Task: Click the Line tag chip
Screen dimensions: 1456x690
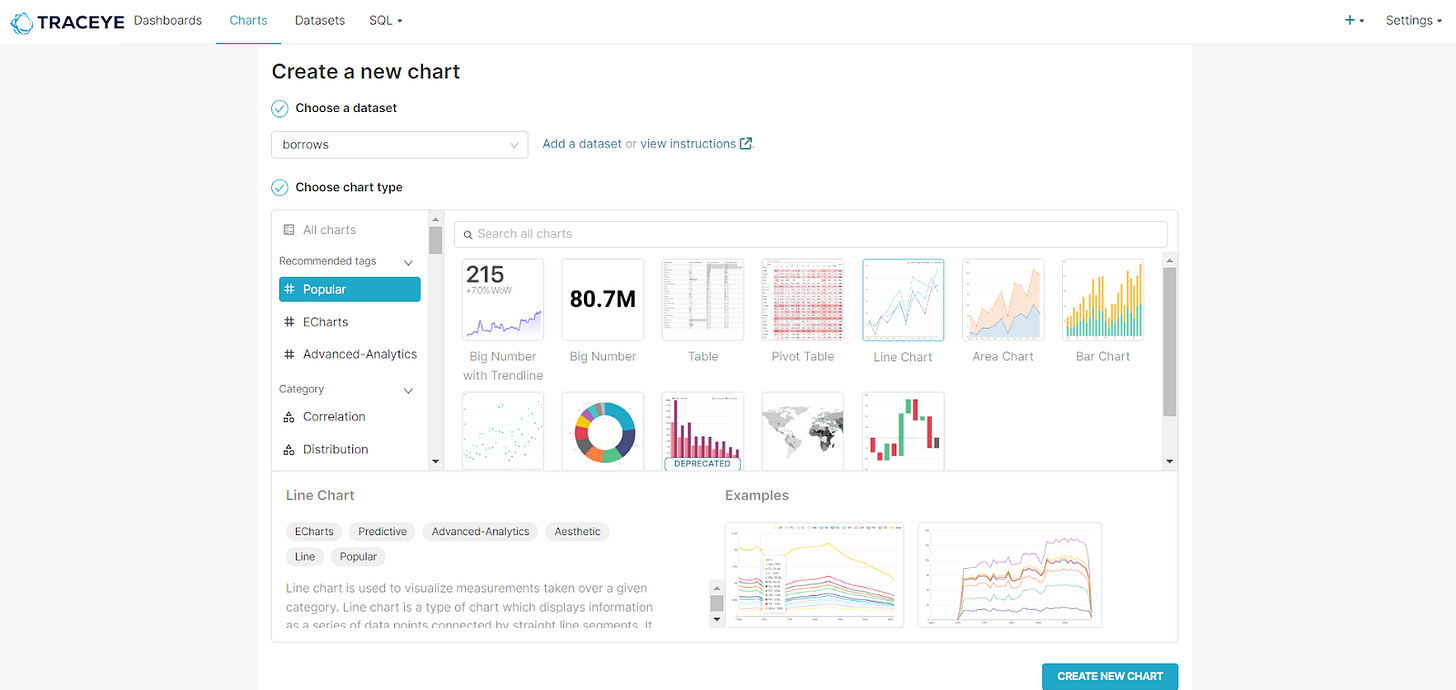Action: click(305, 557)
